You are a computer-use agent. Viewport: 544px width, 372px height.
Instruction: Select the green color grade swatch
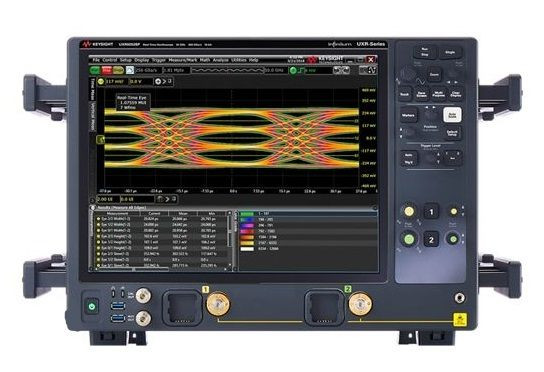(247, 214)
